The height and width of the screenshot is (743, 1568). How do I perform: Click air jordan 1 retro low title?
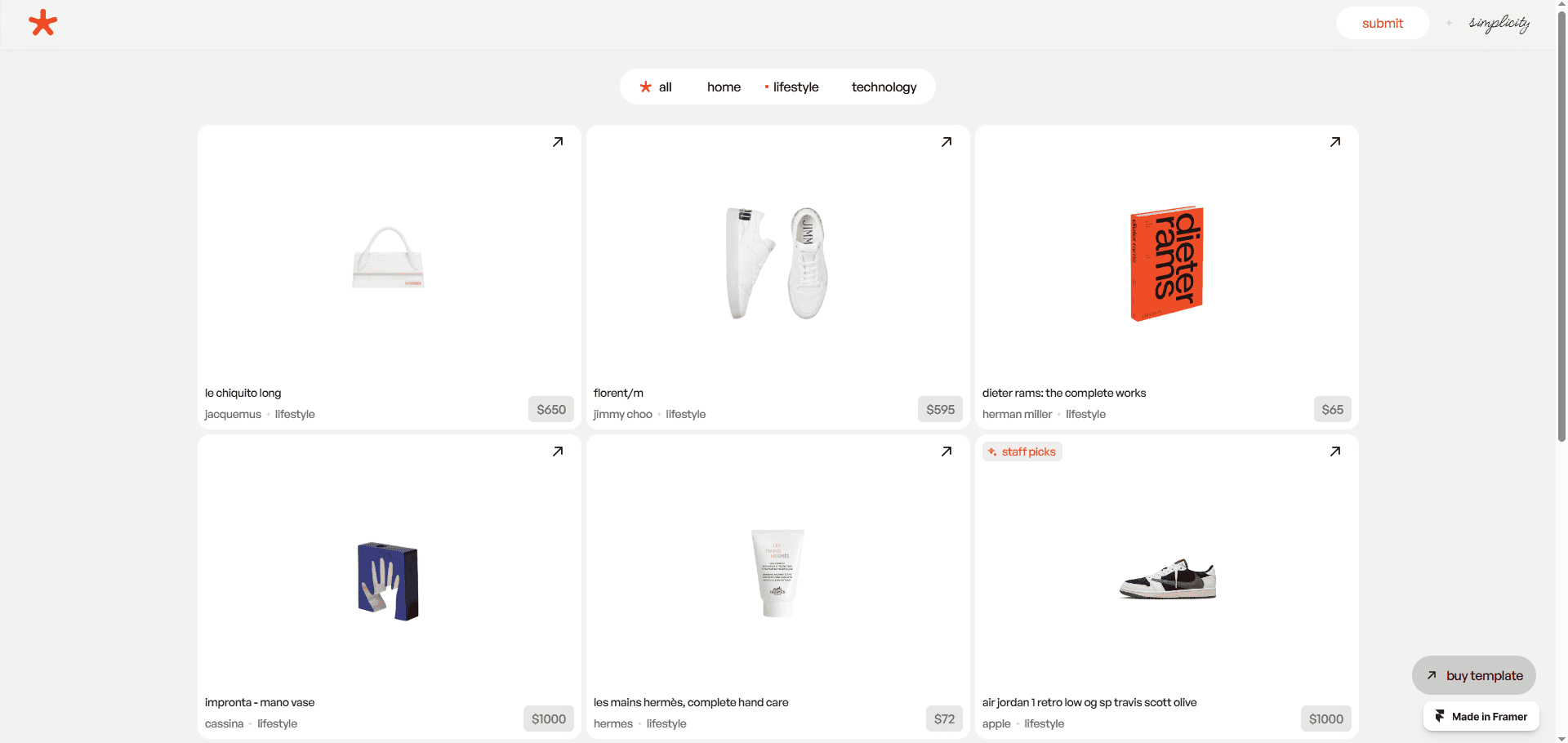(1089, 702)
